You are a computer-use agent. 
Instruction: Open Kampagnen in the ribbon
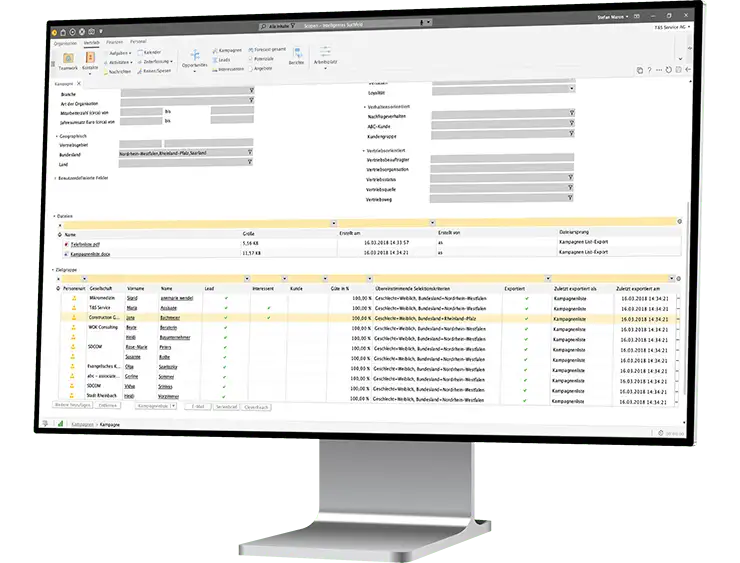tap(227, 50)
